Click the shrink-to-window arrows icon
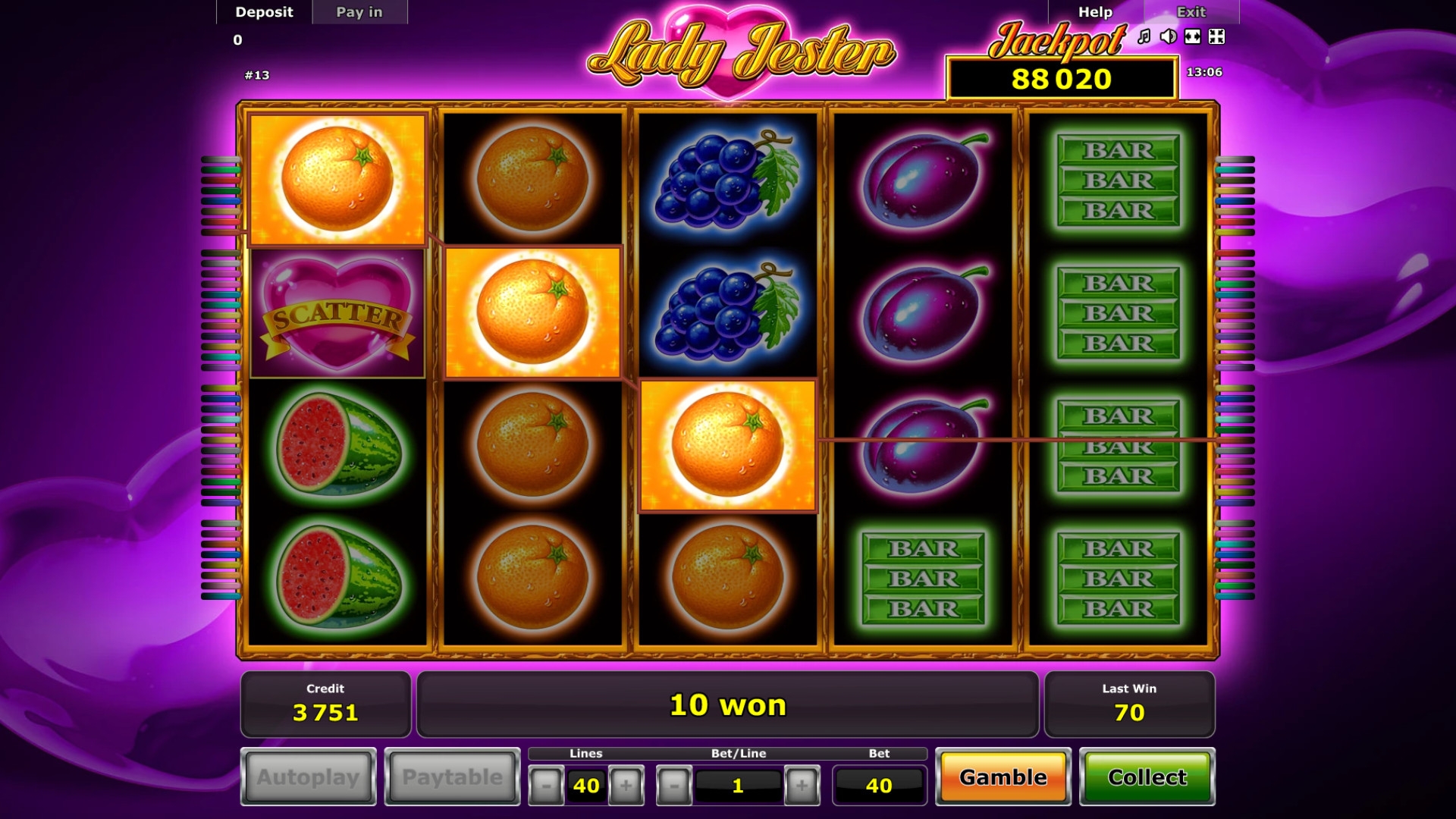Screen dimensions: 1456x819 click(x=1216, y=36)
